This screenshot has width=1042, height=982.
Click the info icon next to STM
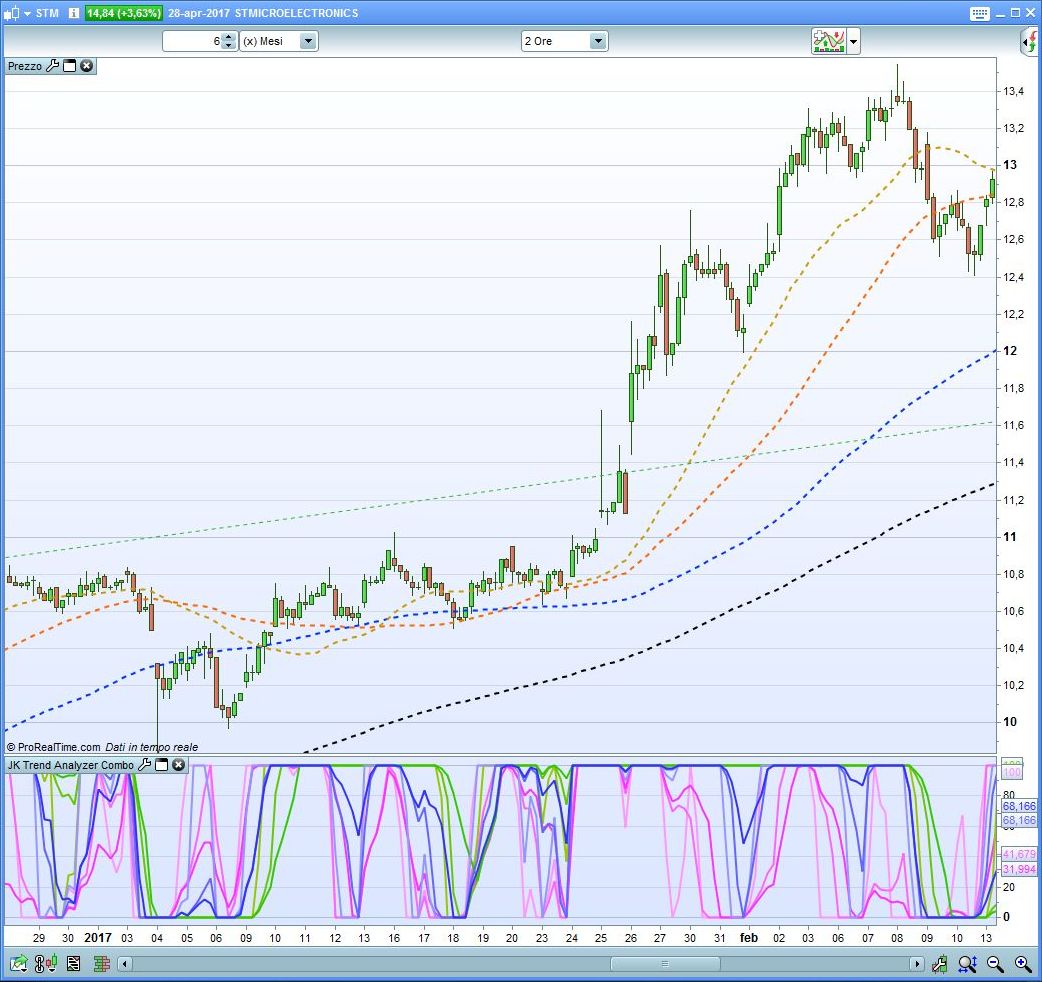click(74, 13)
